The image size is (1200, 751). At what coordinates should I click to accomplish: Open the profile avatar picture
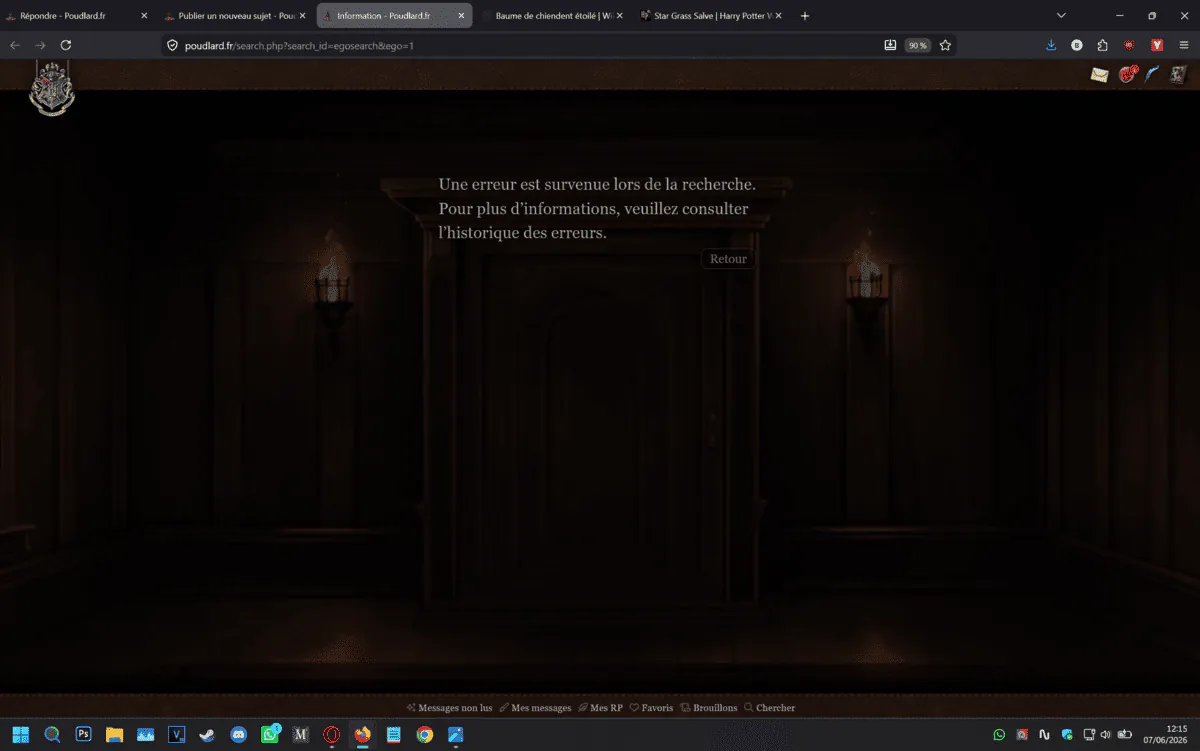pyautogui.click(x=1178, y=75)
